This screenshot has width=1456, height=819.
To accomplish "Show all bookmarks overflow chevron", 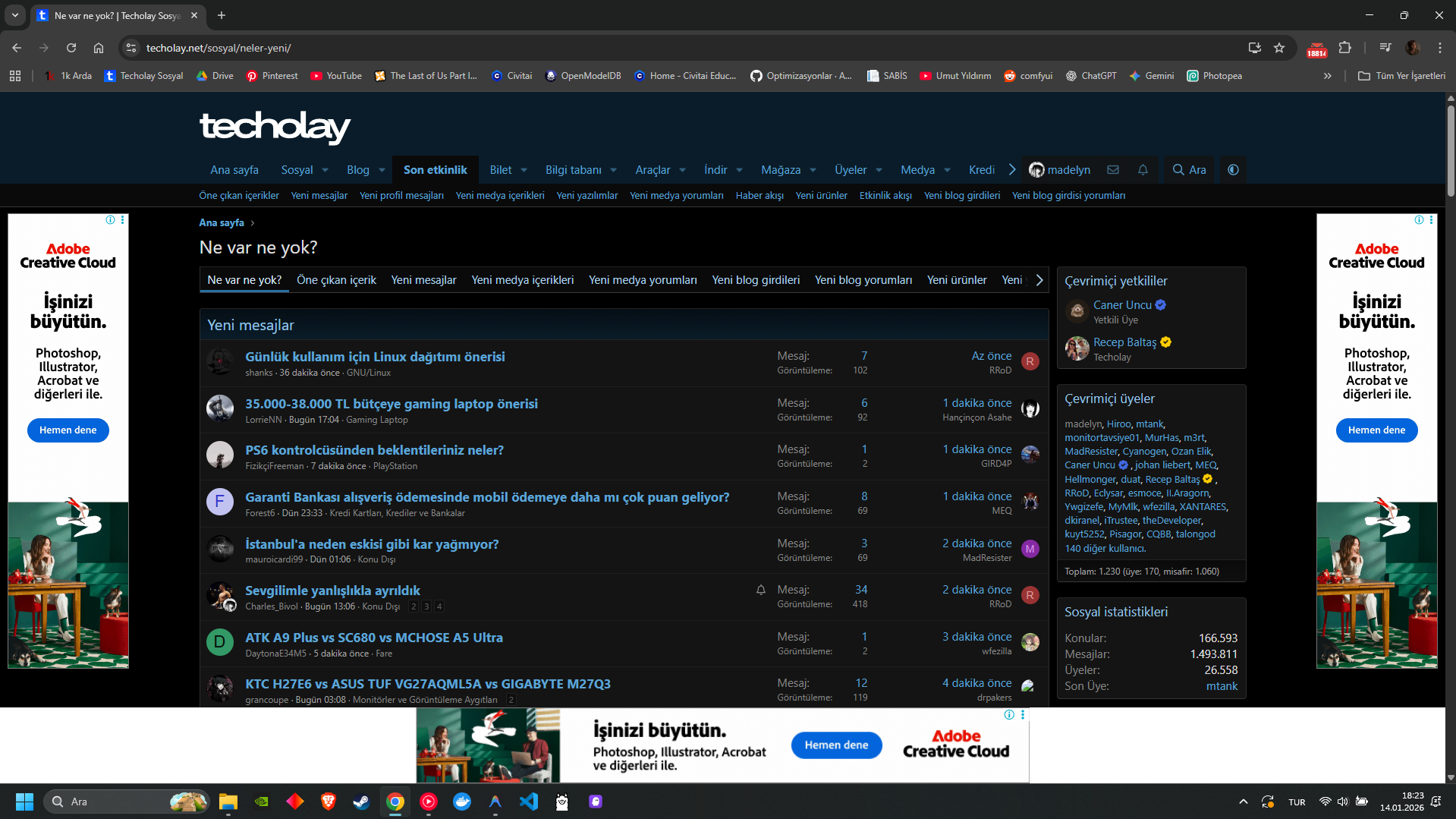I will tap(1328, 76).
